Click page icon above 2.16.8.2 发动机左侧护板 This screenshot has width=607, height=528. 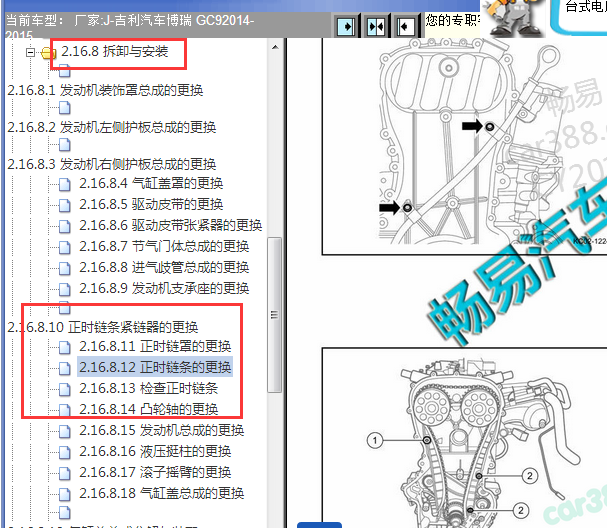(x=65, y=108)
